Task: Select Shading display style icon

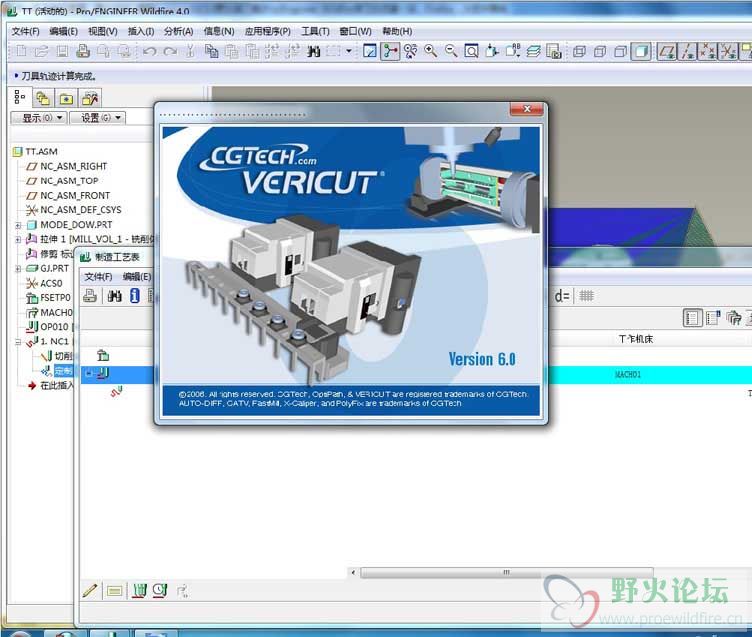Action: click(x=641, y=51)
